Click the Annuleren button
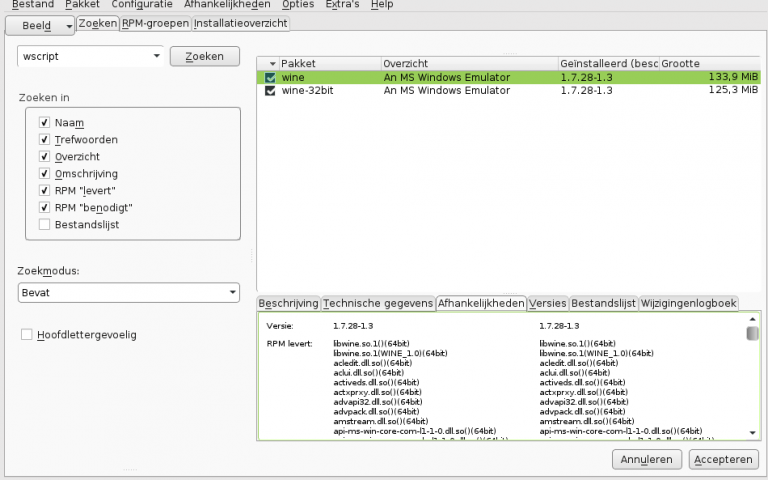Viewport: 768px width, 480px height. [x=645, y=459]
